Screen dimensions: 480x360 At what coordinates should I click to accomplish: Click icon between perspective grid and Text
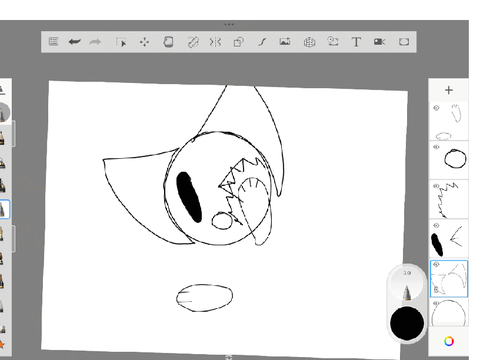pos(333,42)
